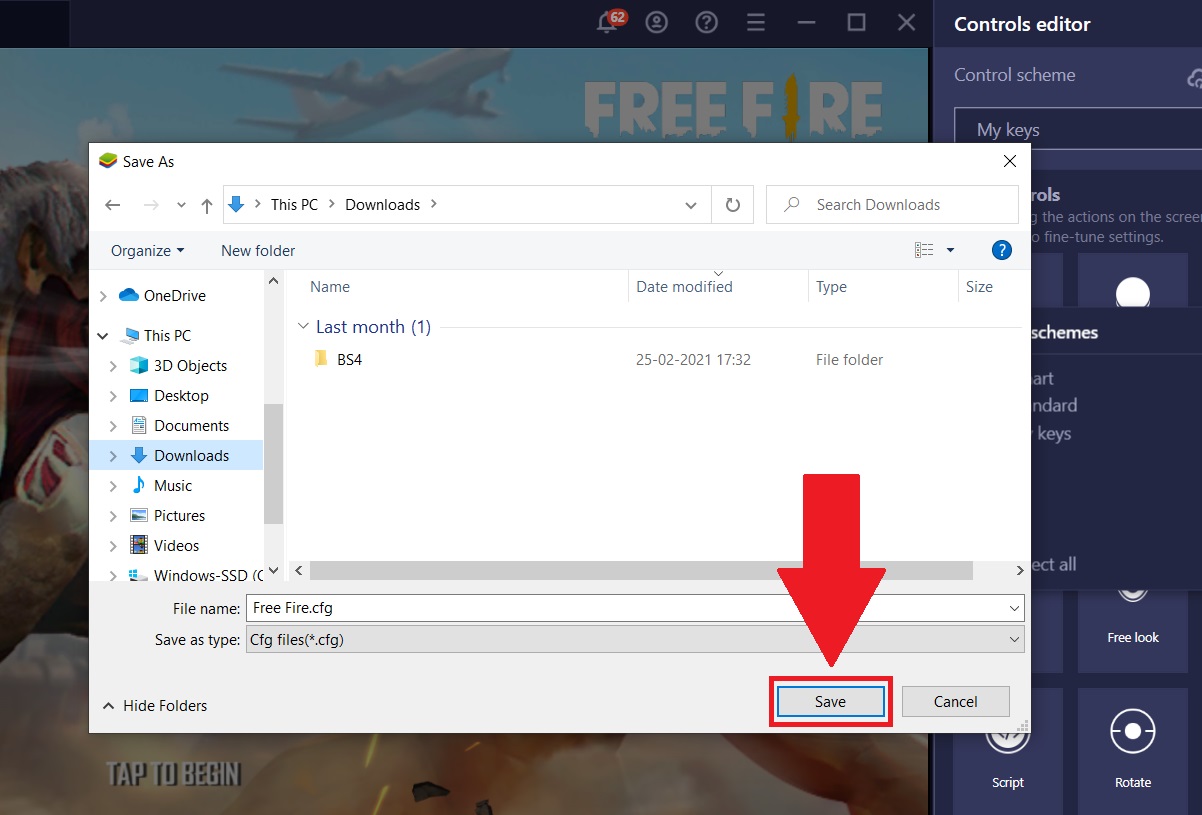
Task: Open the BlueStacks notifications bell
Action: (x=607, y=21)
